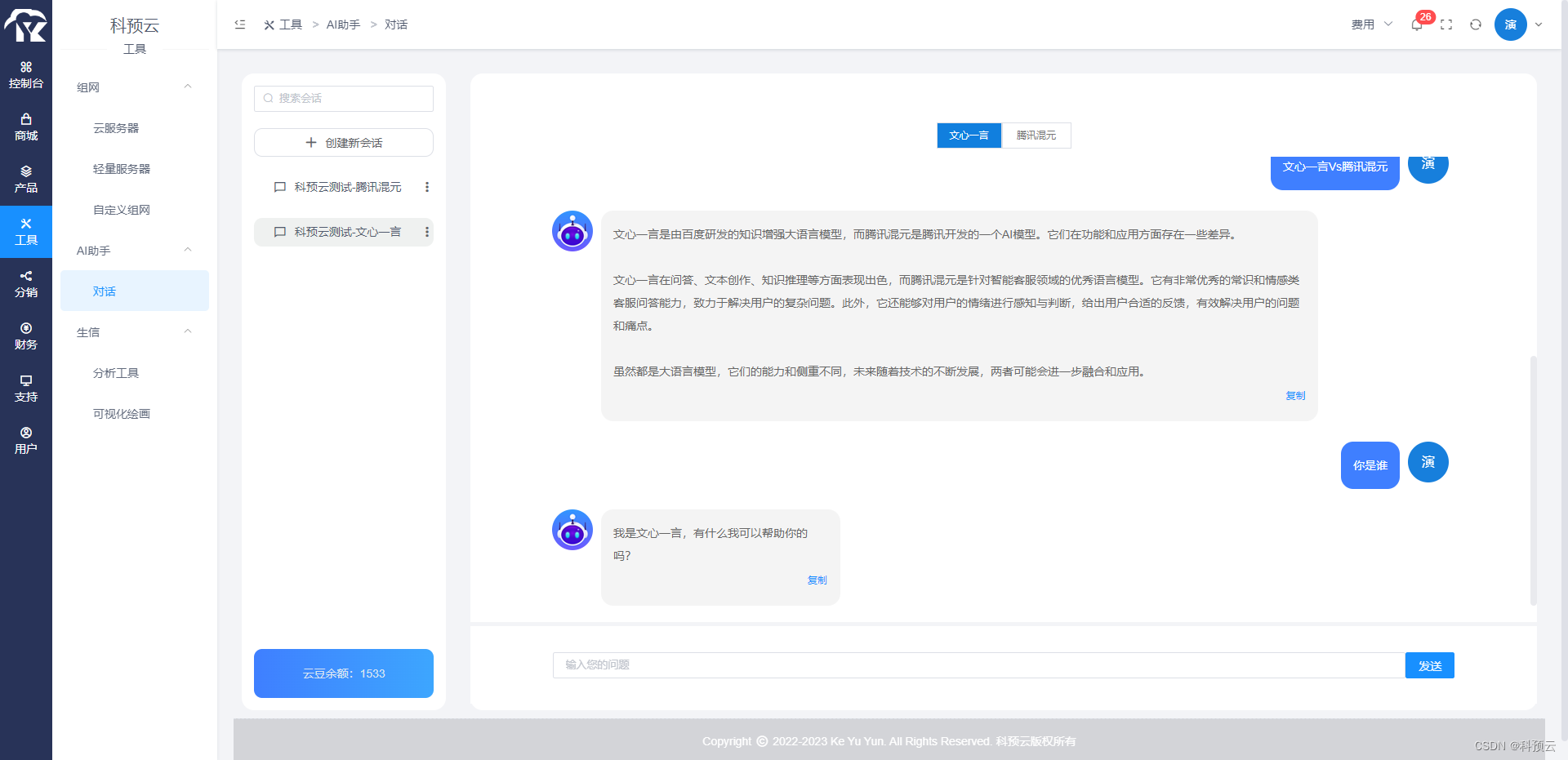Screen dimensions: 1568x760
Task: Collapse the sidebar with the fold icon
Action: 240,24
